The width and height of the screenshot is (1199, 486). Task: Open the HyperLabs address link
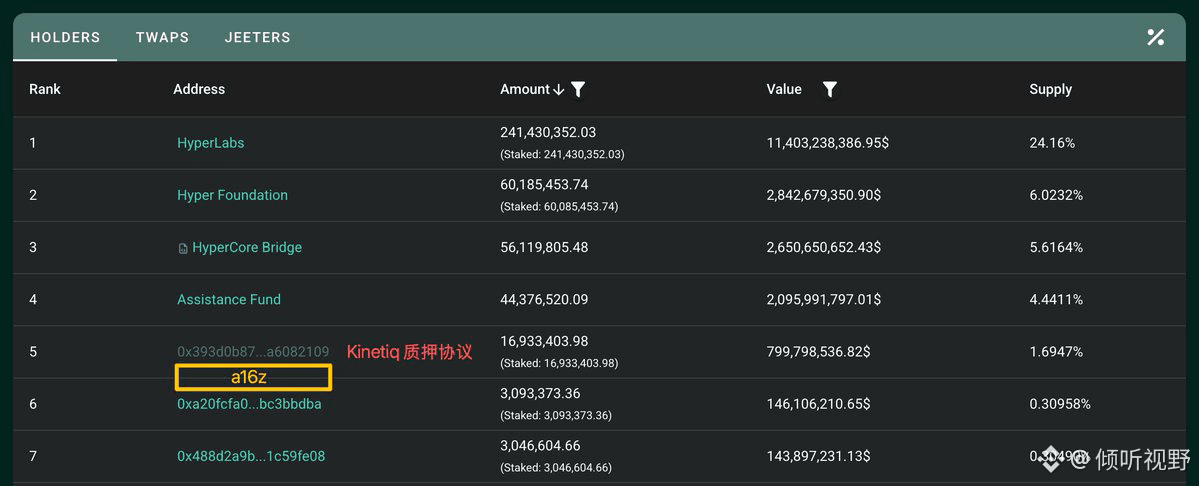(211, 143)
